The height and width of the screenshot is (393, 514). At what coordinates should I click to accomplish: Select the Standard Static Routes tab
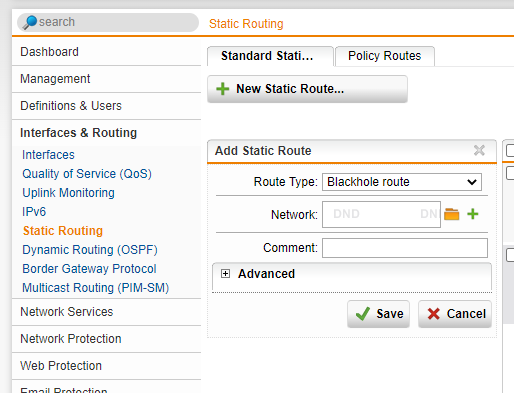click(x=270, y=56)
